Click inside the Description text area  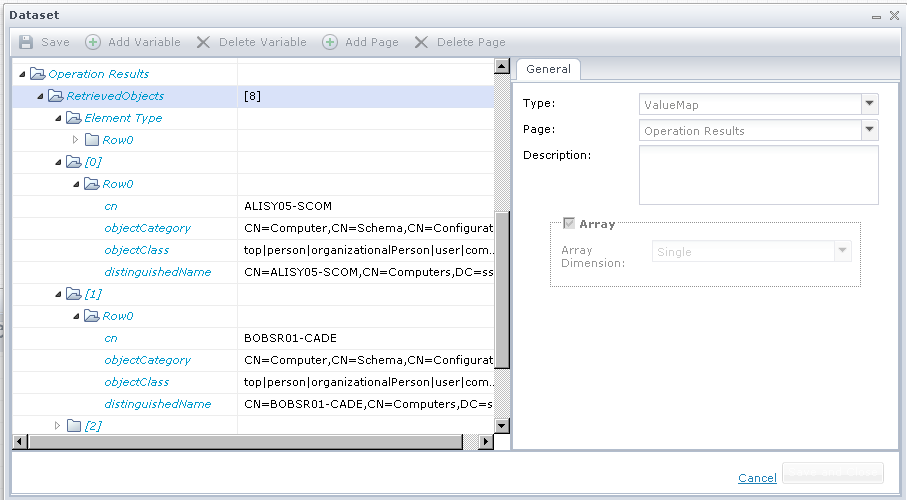tap(758, 175)
